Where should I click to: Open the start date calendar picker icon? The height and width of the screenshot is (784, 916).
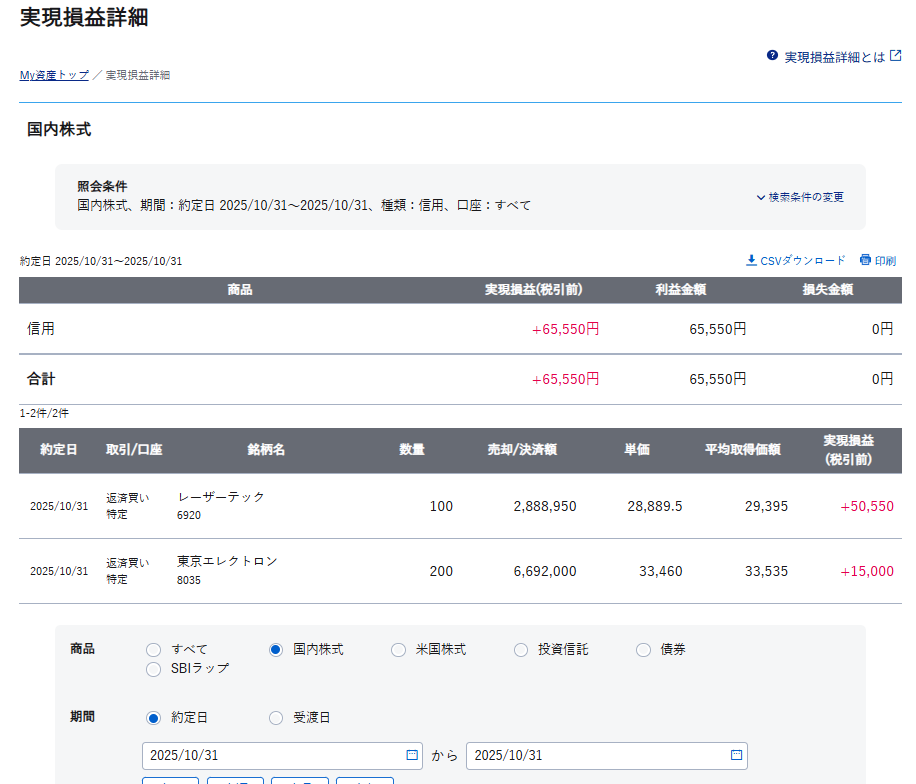click(x=412, y=755)
